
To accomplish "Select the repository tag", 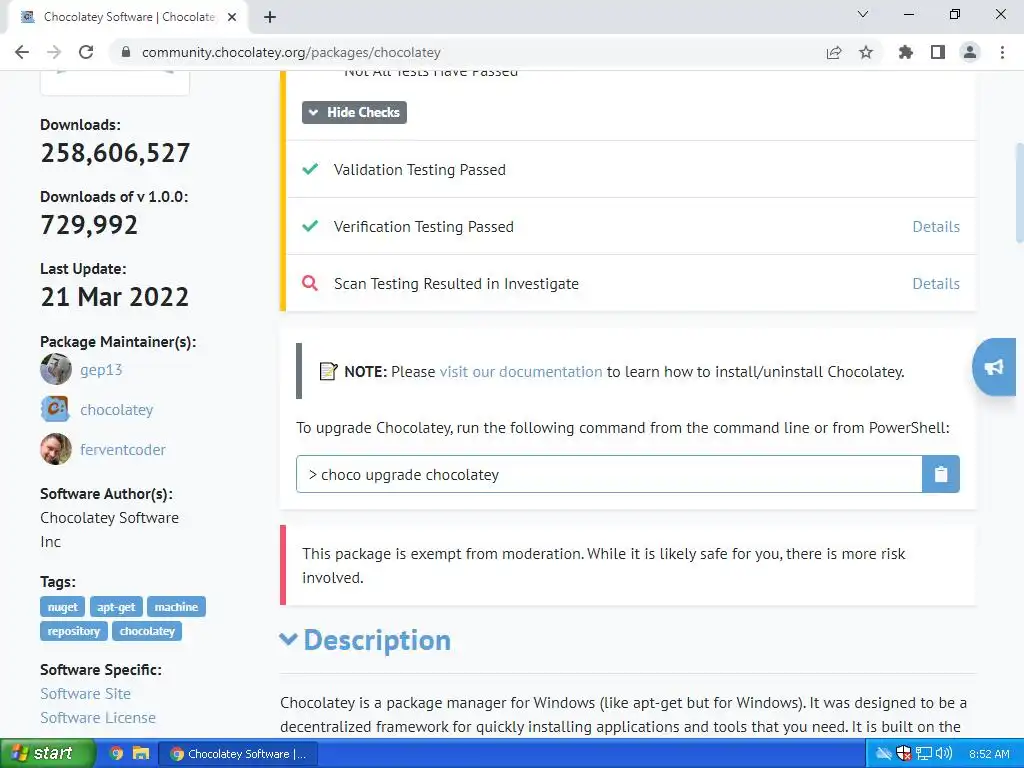I will (73, 631).
